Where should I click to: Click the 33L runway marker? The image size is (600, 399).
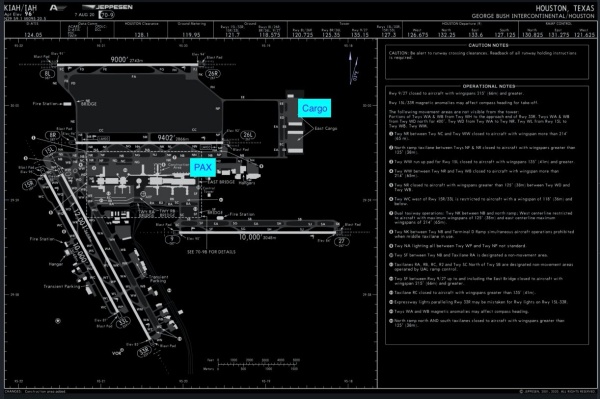pos(123,322)
